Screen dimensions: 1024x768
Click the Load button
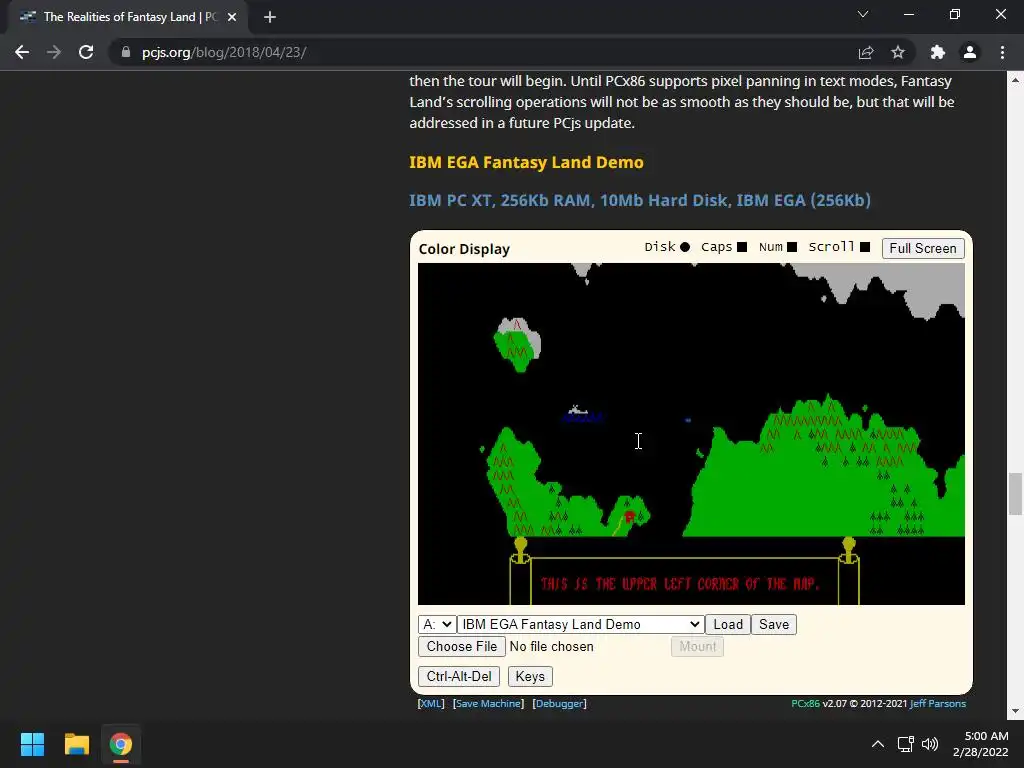click(x=728, y=624)
